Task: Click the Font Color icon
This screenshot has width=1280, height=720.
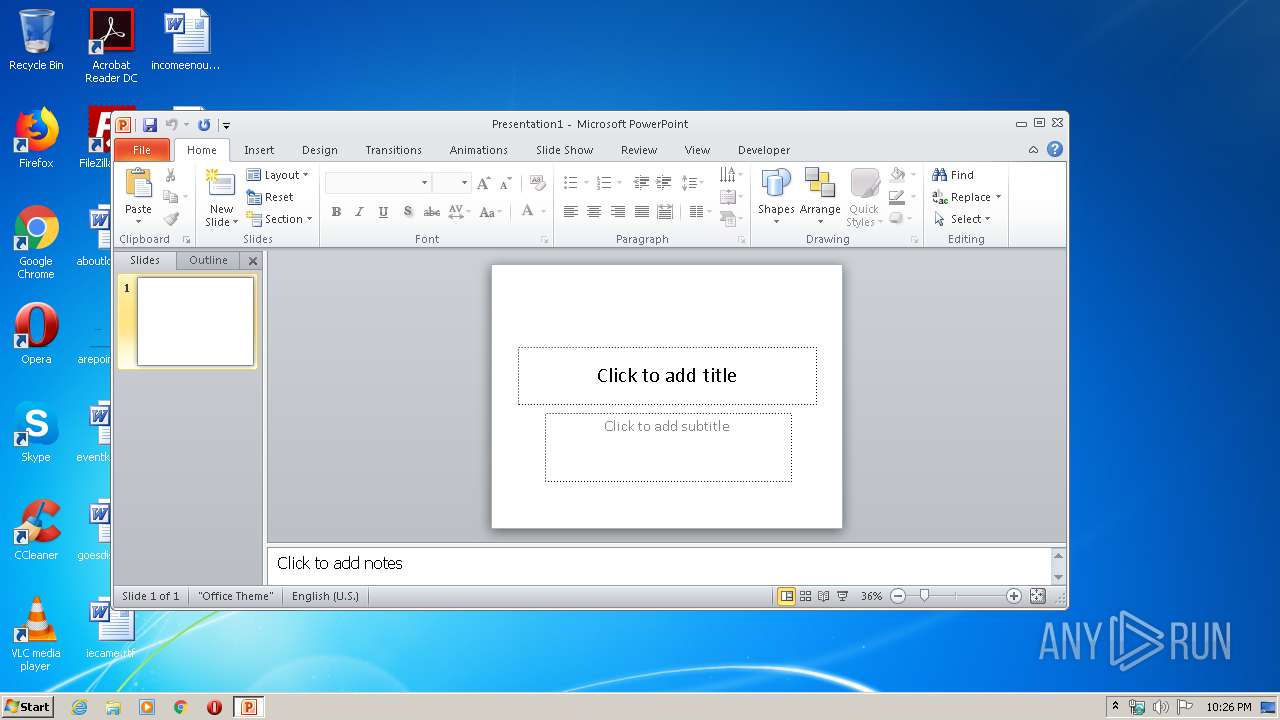Action: pyautogui.click(x=527, y=212)
